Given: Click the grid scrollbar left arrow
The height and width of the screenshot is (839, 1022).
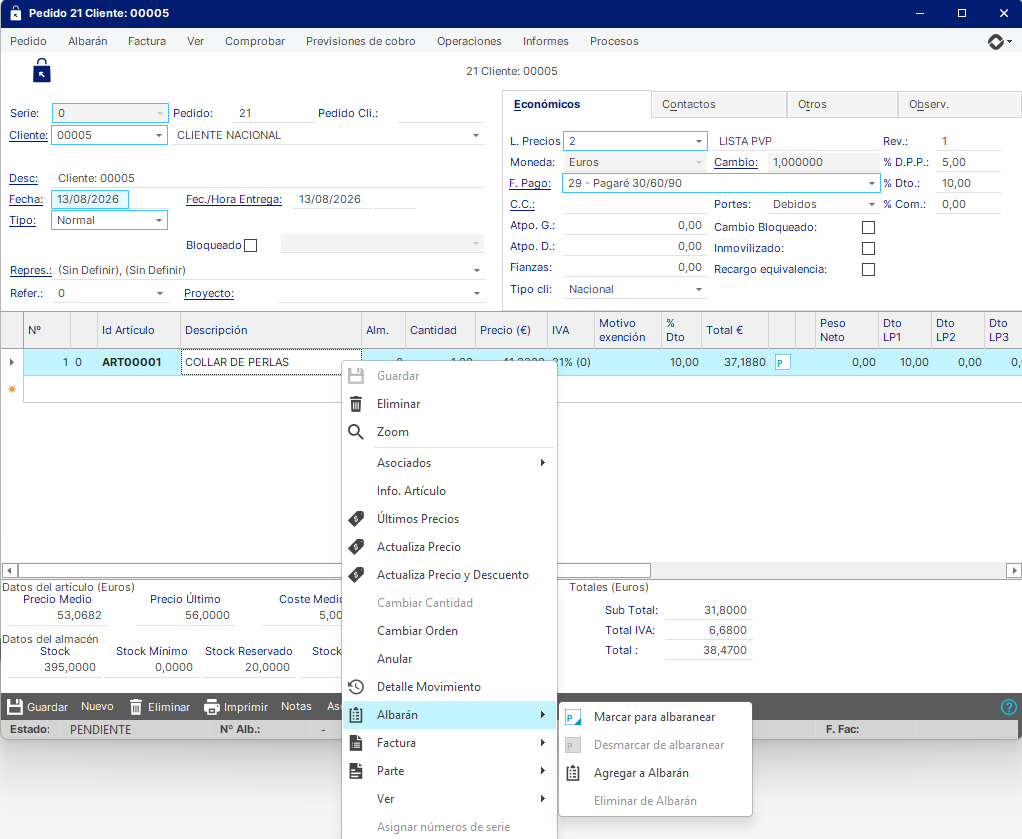Looking at the screenshot, I should (x=9, y=570).
